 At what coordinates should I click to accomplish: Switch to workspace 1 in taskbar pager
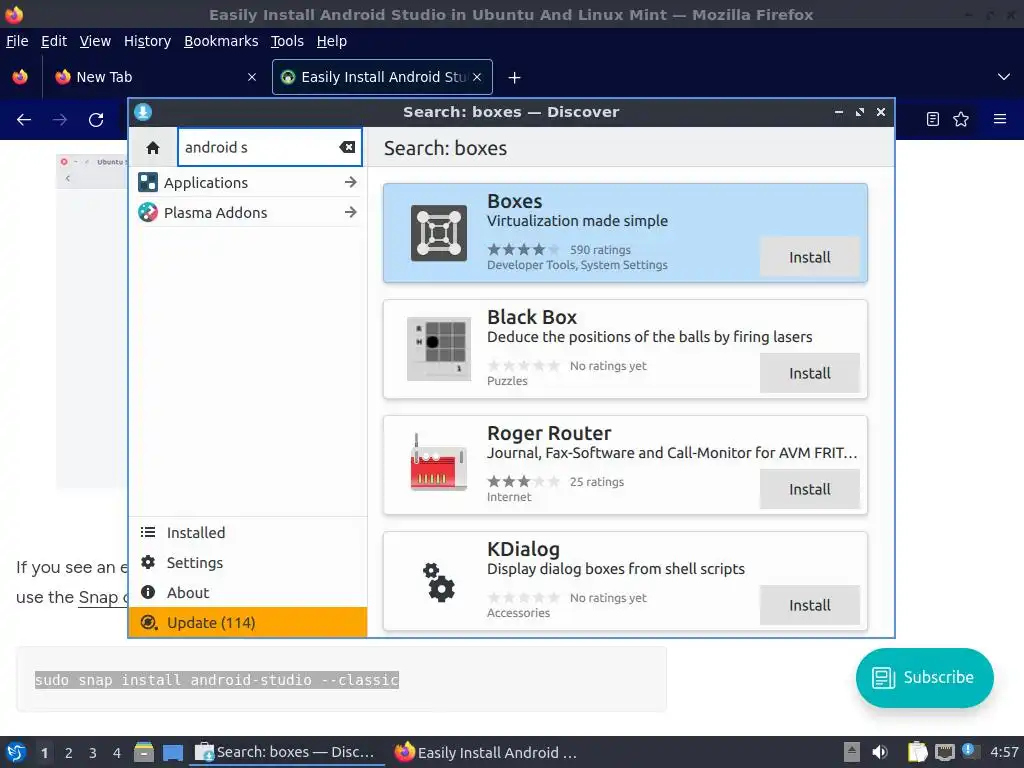point(44,752)
